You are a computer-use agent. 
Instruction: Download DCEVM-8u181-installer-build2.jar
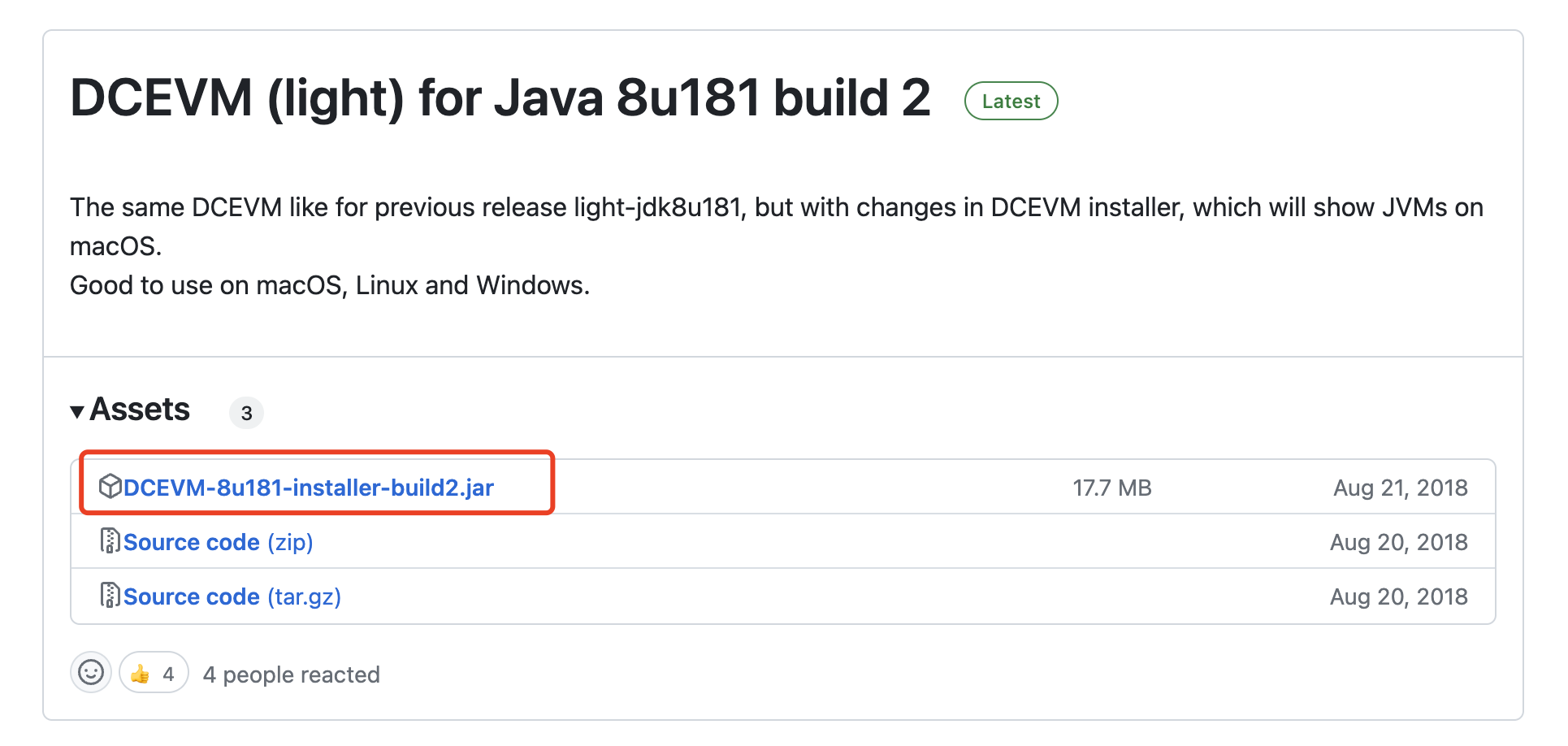click(308, 488)
